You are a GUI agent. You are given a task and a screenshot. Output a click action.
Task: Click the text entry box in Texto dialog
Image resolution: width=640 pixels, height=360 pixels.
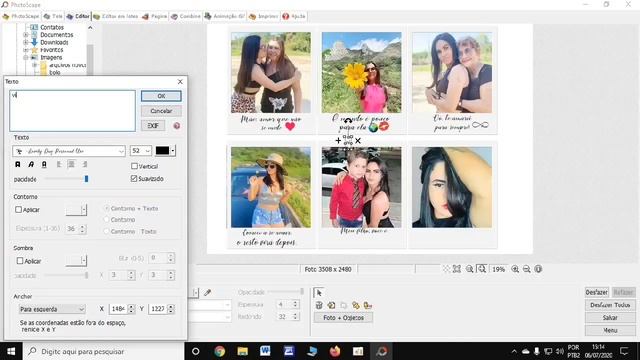tap(73, 111)
